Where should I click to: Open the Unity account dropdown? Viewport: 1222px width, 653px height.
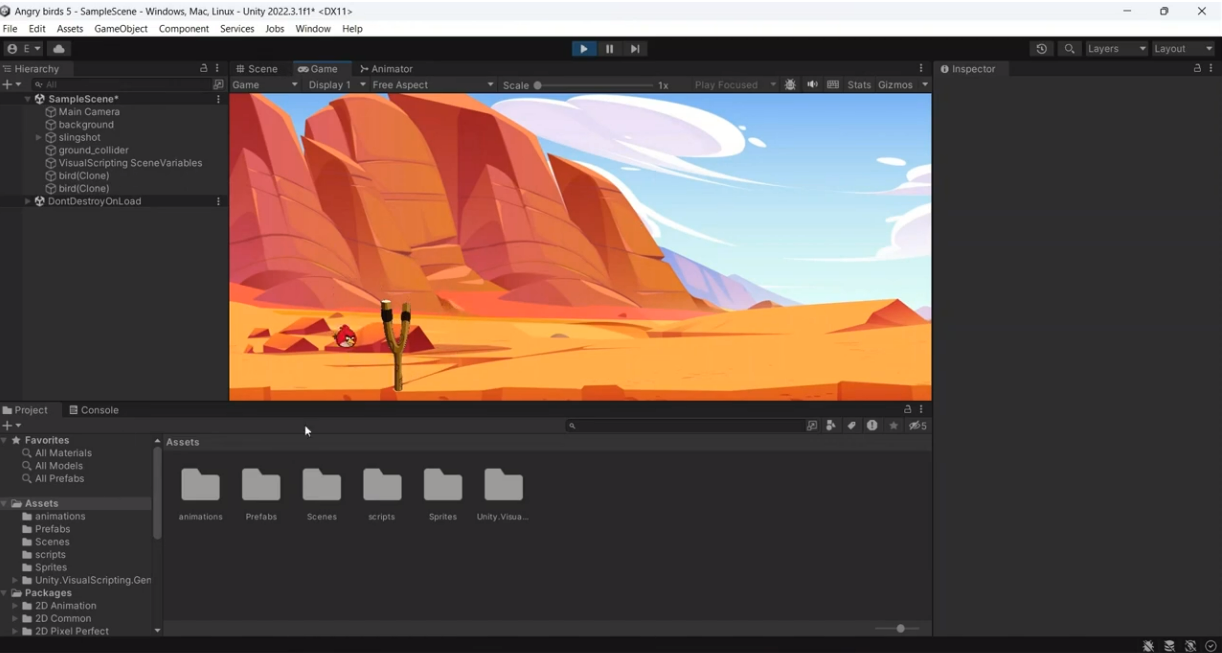24,49
